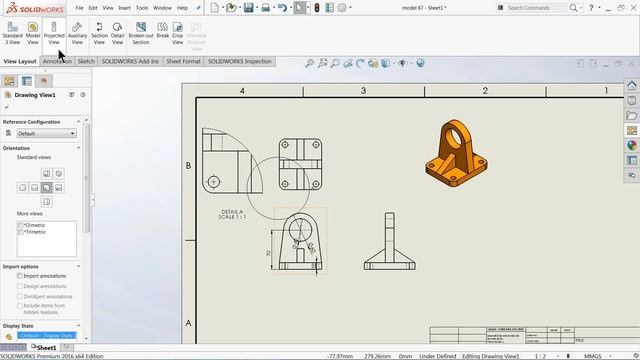The width and height of the screenshot is (640, 360).
Task: Open the Insert menu
Action: coord(124,8)
